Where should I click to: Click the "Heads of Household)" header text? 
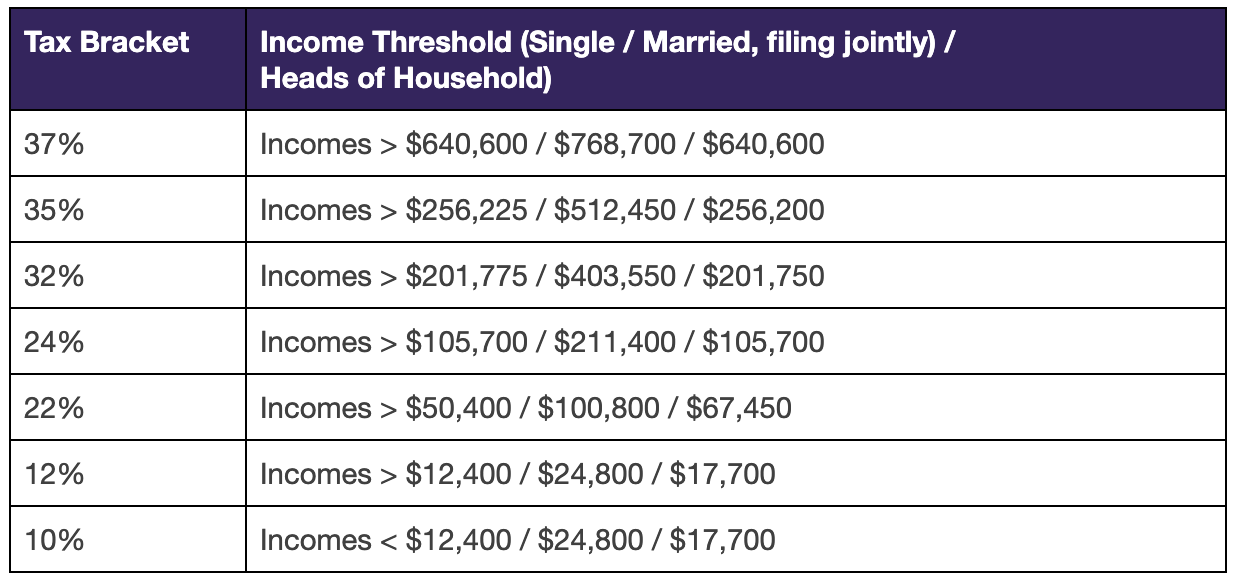pos(406,78)
